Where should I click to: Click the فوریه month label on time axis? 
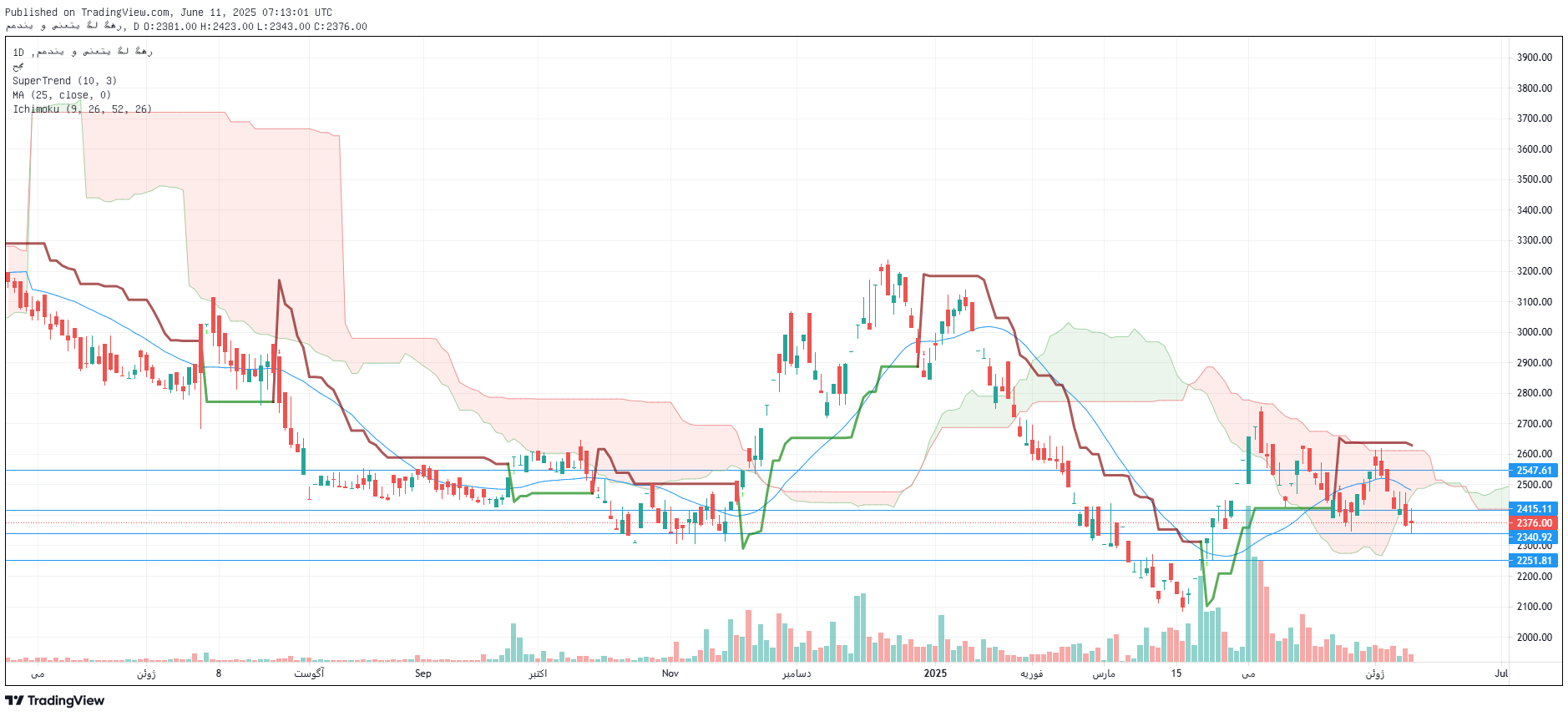[x=1032, y=673]
